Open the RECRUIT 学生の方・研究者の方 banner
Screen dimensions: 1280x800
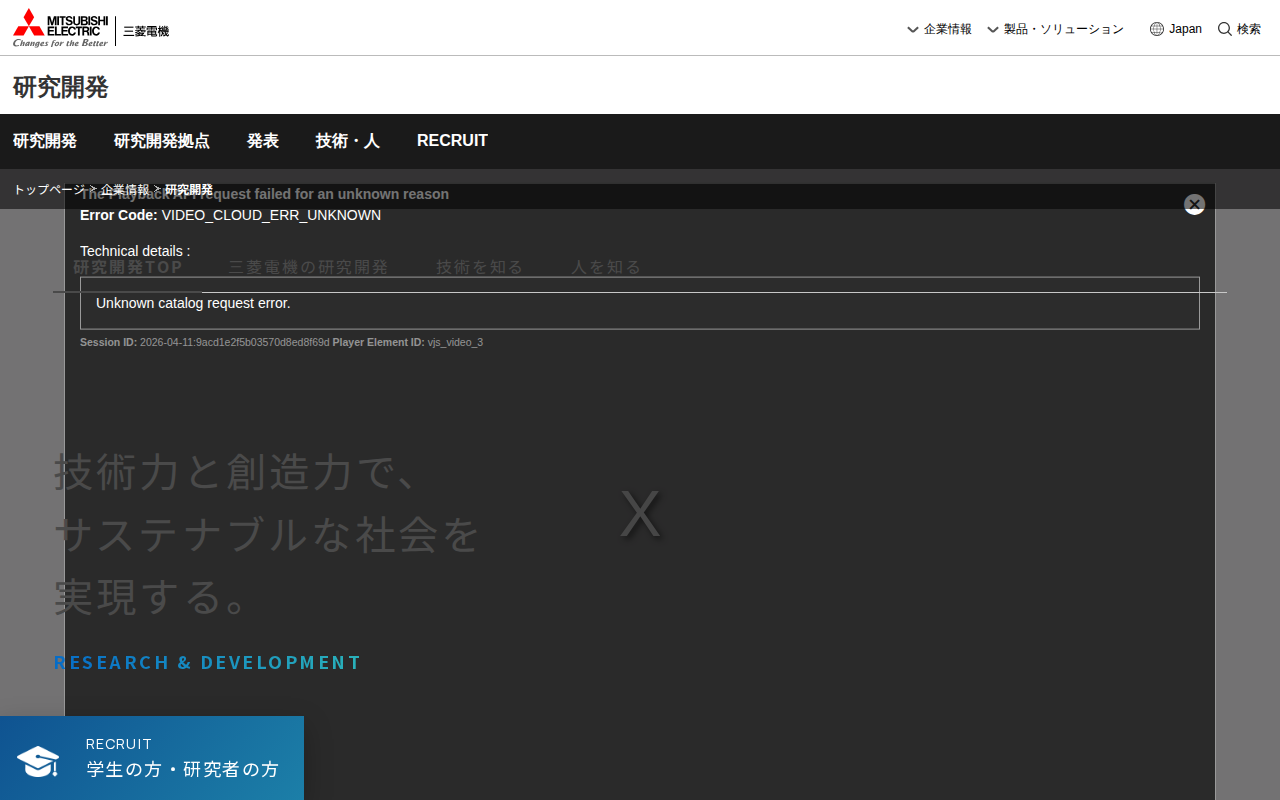pos(152,758)
